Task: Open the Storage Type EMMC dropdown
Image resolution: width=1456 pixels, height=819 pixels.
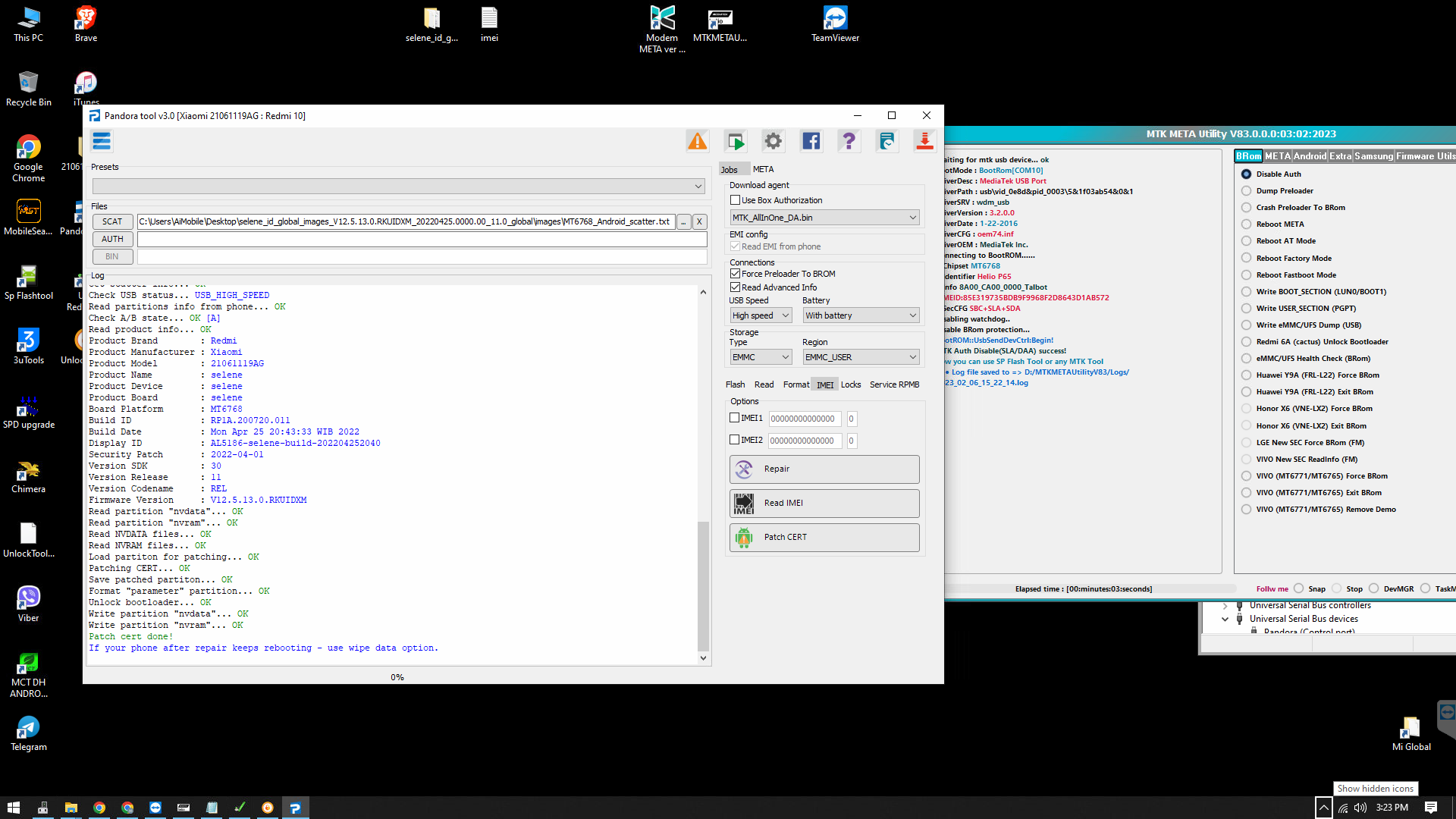Action: point(761,357)
